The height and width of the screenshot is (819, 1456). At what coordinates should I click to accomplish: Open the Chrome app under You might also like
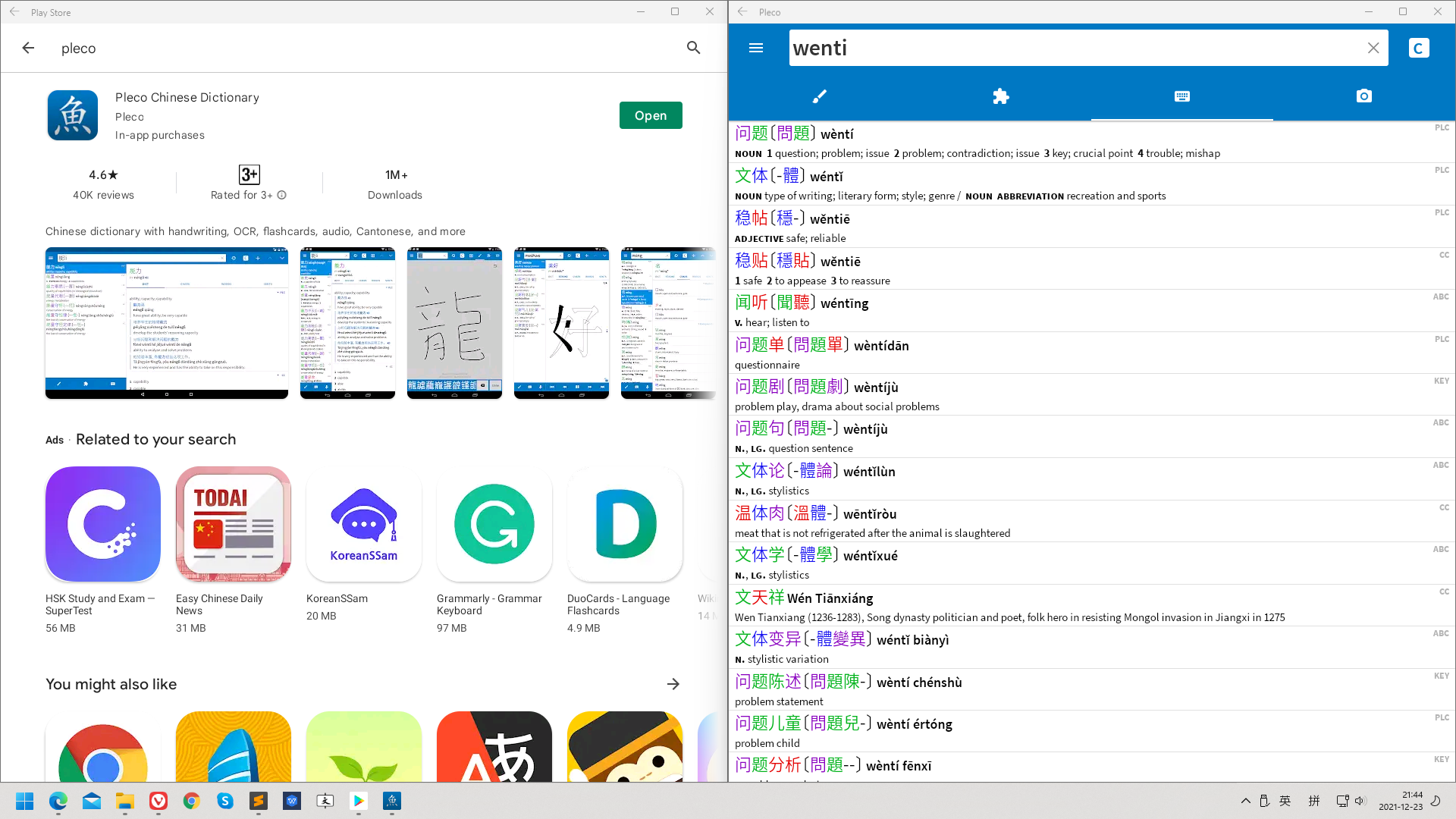pyautogui.click(x=103, y=747)
